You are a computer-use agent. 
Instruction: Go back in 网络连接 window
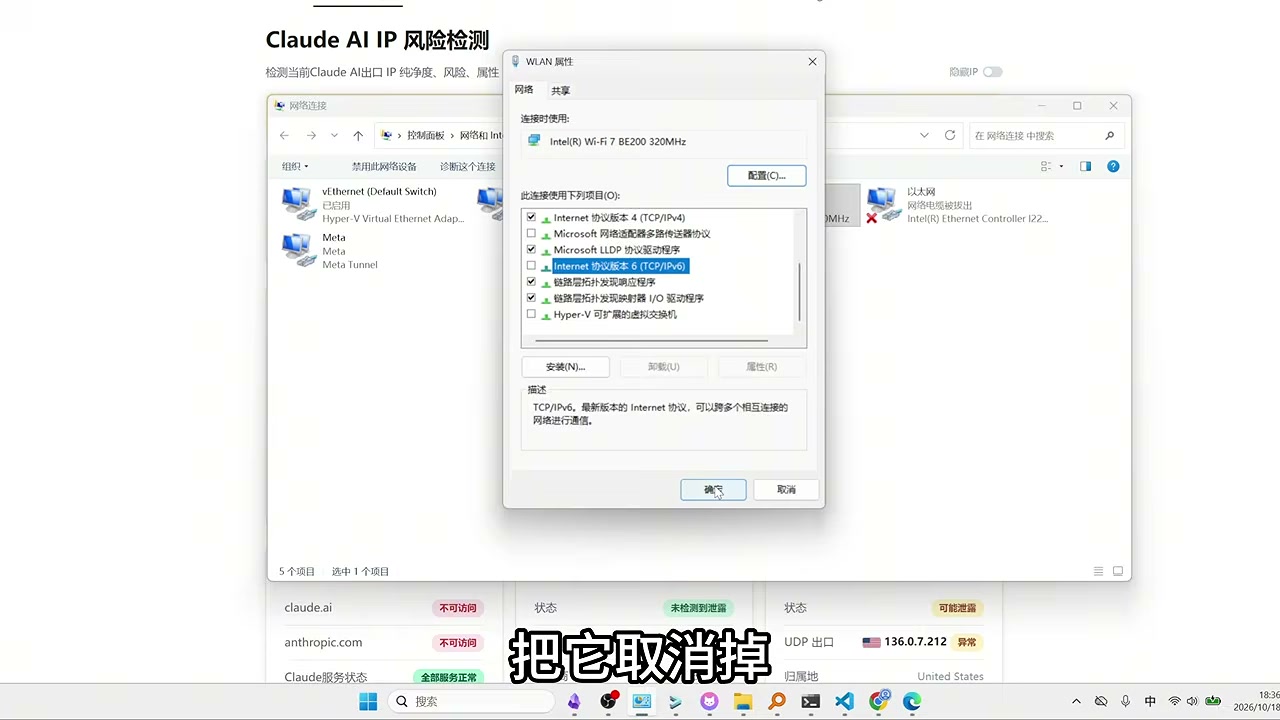pyautogui.click(x=285, y=136)
